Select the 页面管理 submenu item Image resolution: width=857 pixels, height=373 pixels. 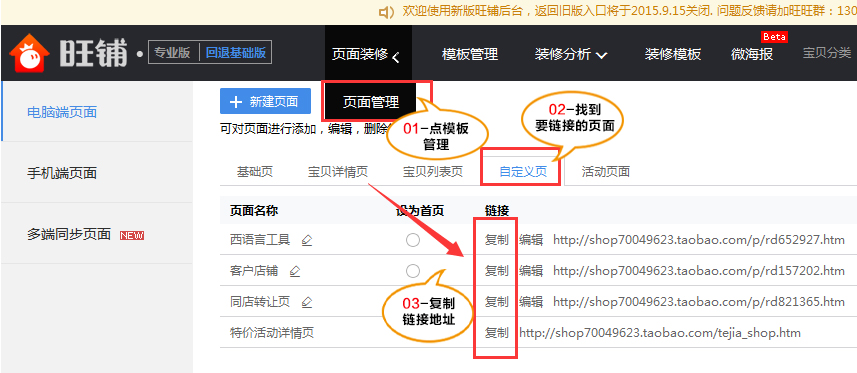371,102
